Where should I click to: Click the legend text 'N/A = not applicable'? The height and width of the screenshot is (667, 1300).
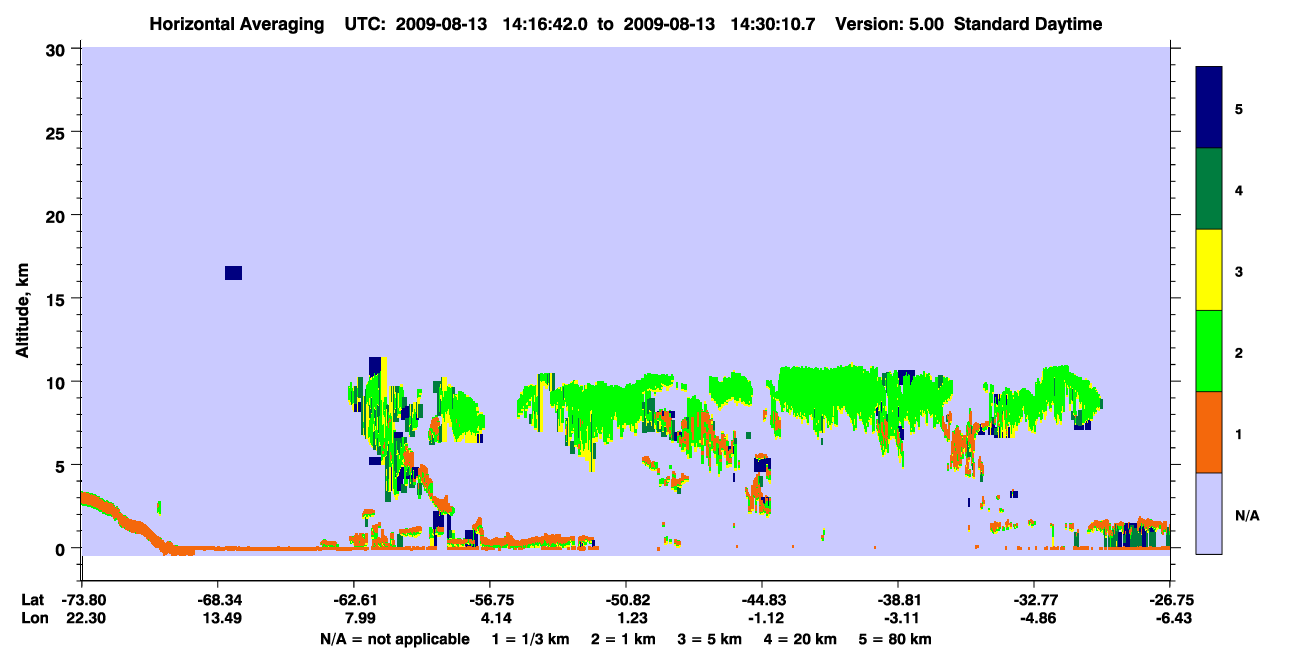[394, 639]
